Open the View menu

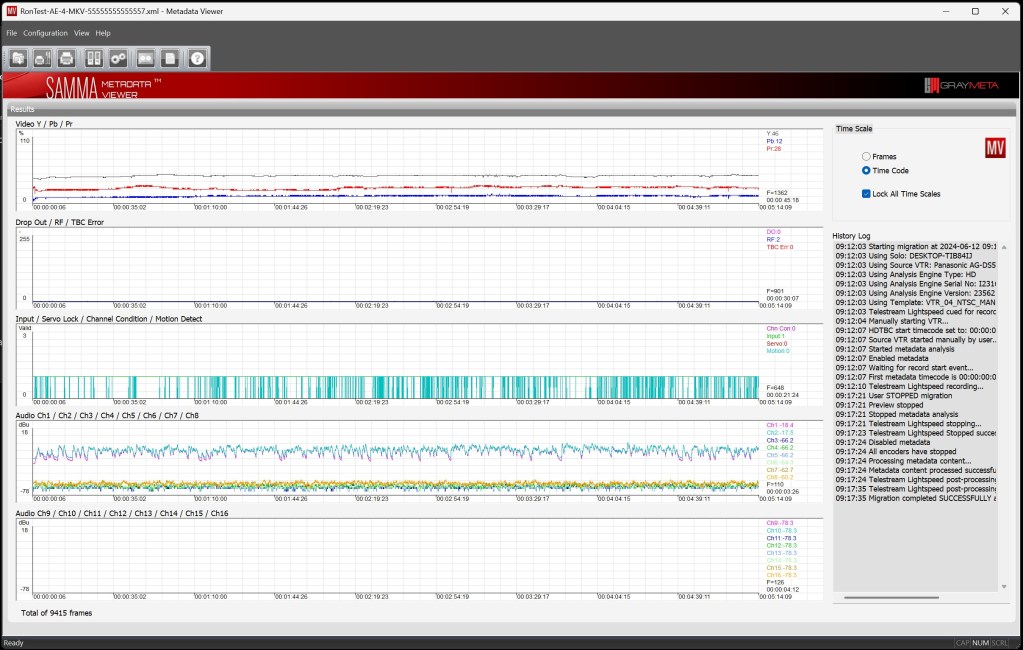tap(81, 33)
